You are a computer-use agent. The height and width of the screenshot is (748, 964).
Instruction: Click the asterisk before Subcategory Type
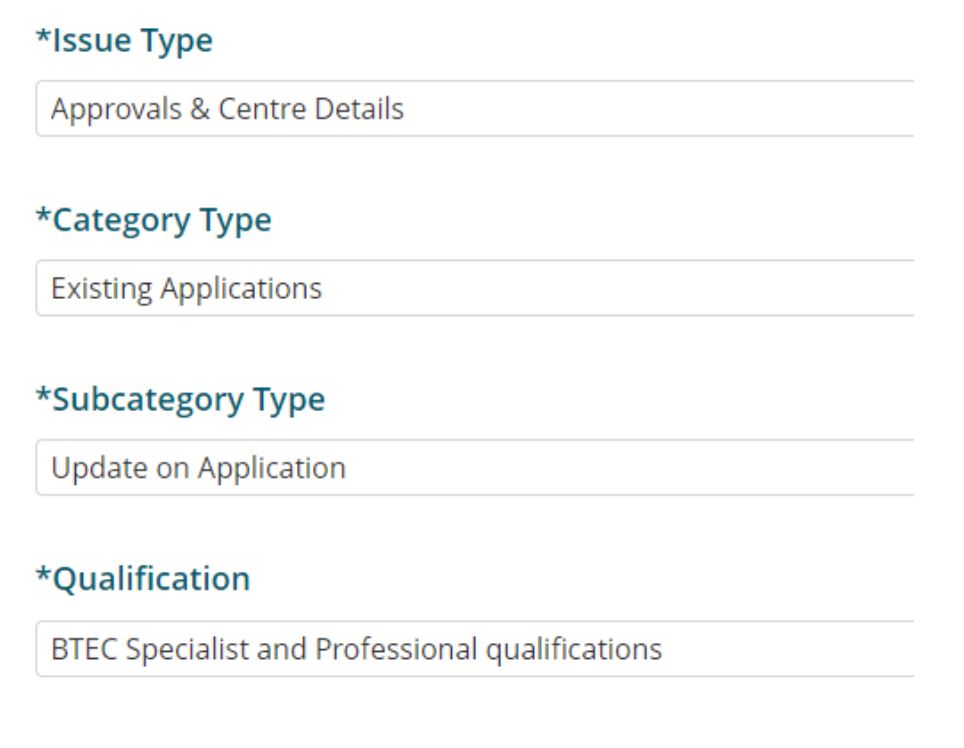point(41,397)
